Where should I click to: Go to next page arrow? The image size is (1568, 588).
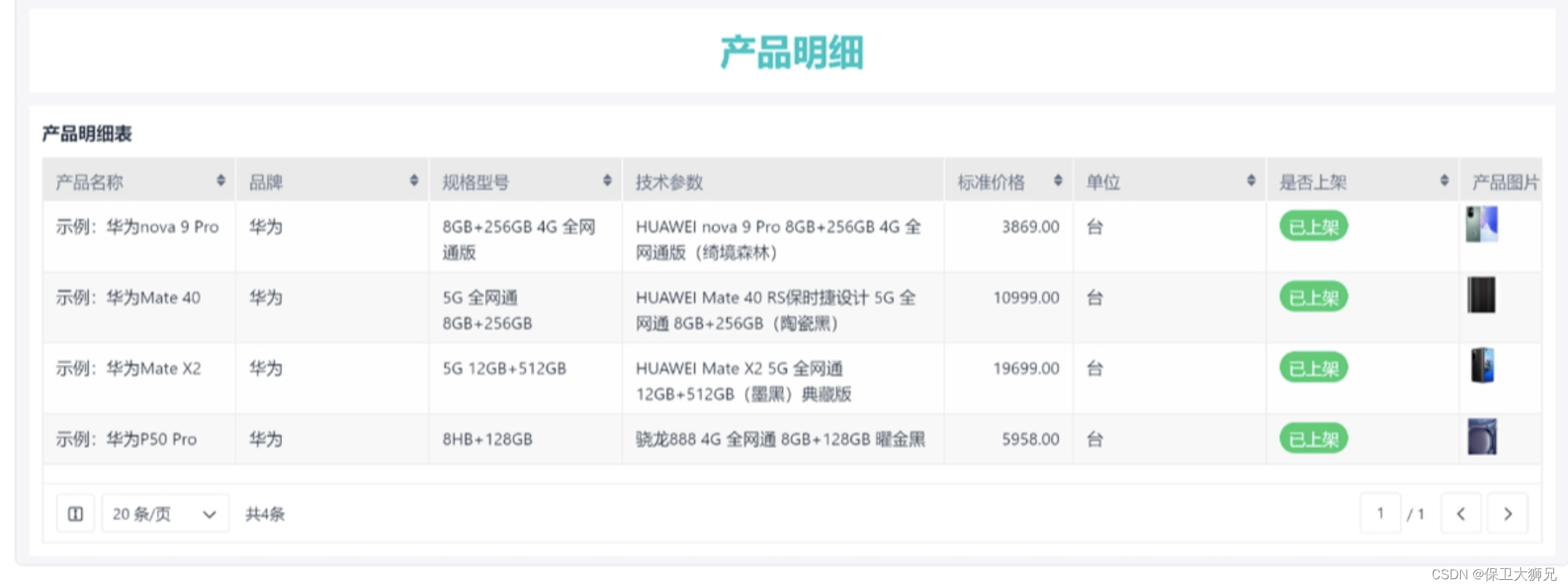pyautogui.click(x=1507, y=514)
